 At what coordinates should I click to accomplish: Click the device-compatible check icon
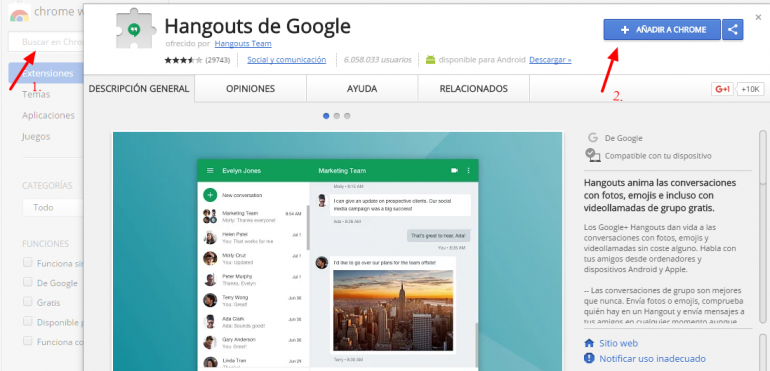pyautogui.click(x=593, y=155)
